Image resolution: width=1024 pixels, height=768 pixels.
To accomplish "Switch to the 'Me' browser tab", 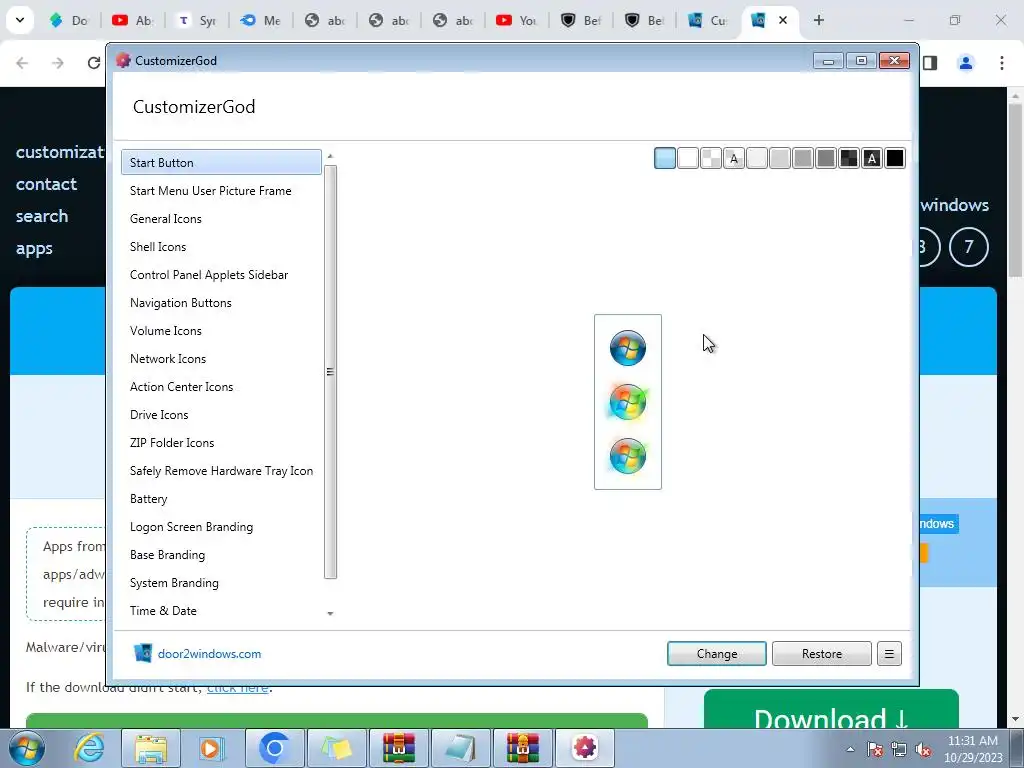I will pos(261,20).
